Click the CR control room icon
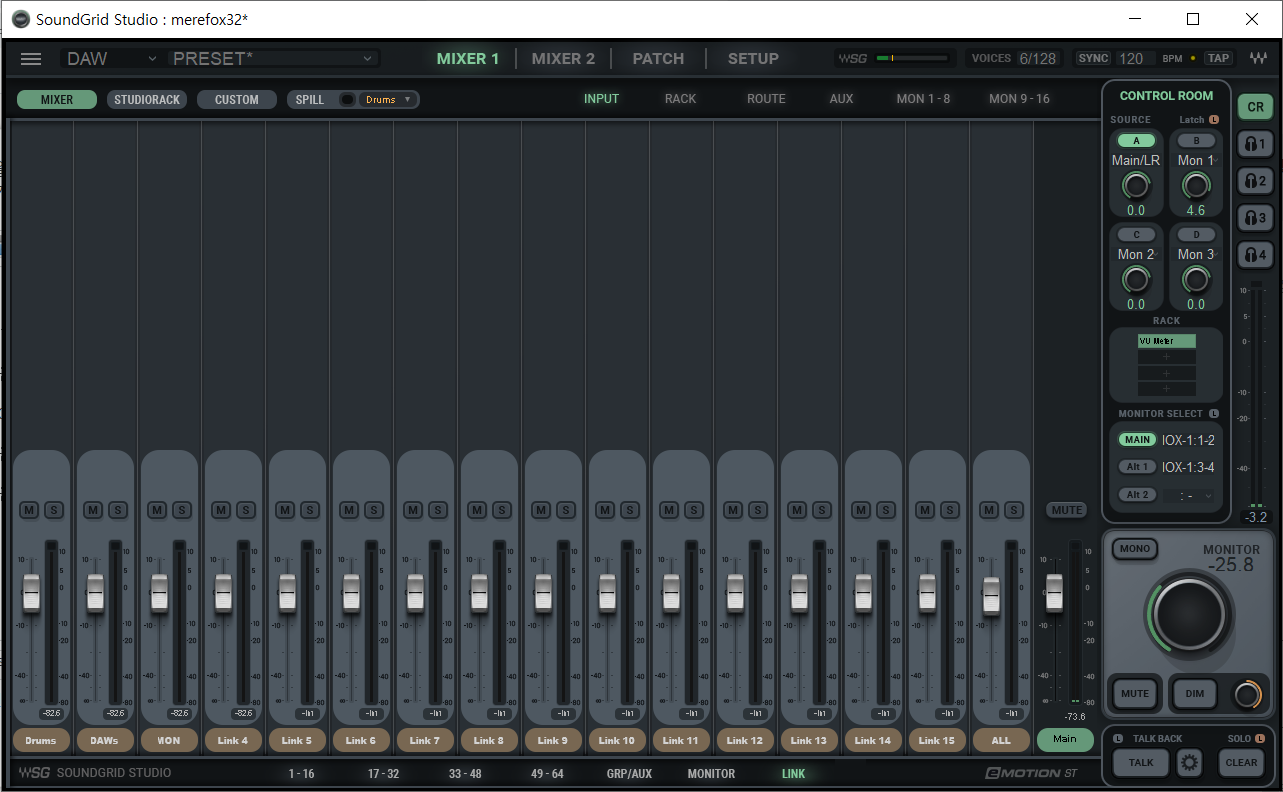1283x792 pixels. pyautogui.click(x=1255, y=107)
